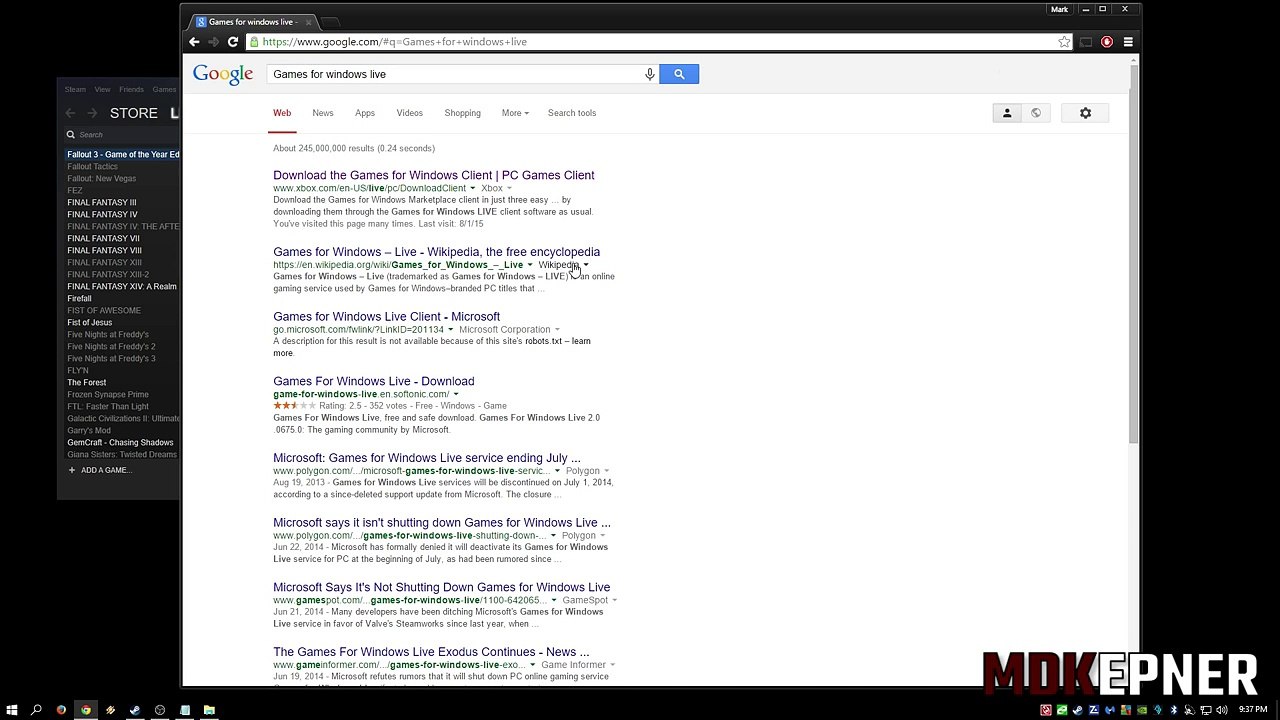Show personal results using the person icon
The width and height of the screenshot is (1280, 720).
(x=1007, y=113)
